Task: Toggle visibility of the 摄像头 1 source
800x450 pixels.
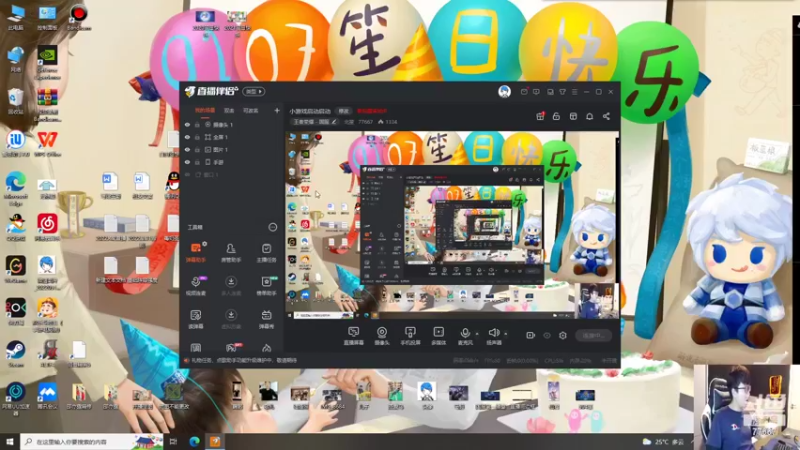Action: tap(187, 124)
